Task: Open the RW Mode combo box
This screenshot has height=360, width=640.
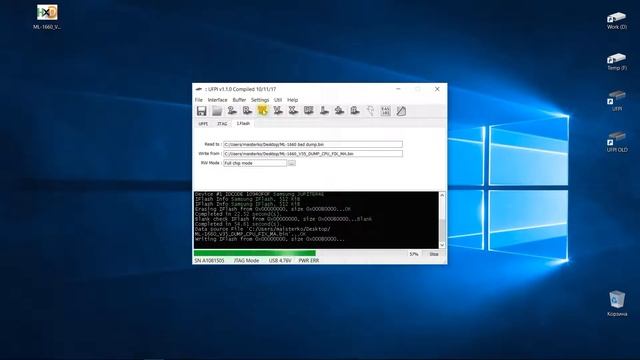Action: [x=255, y=163]
